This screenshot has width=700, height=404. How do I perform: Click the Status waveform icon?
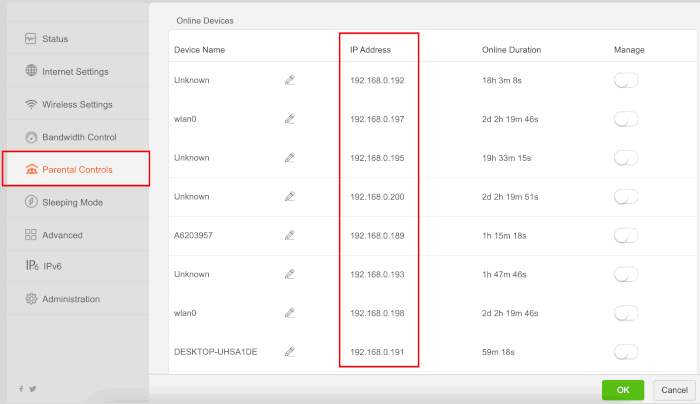(30, 39)
